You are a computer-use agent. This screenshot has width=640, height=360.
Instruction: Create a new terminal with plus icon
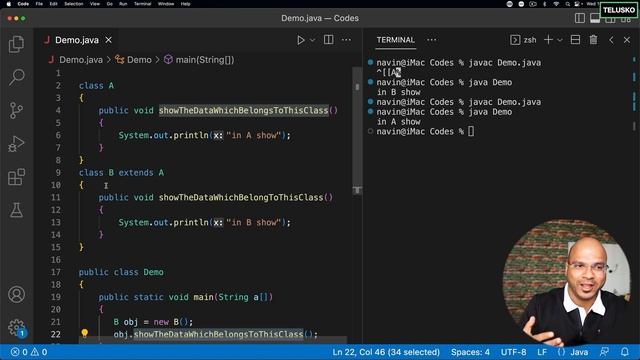[x=549, y=40]
